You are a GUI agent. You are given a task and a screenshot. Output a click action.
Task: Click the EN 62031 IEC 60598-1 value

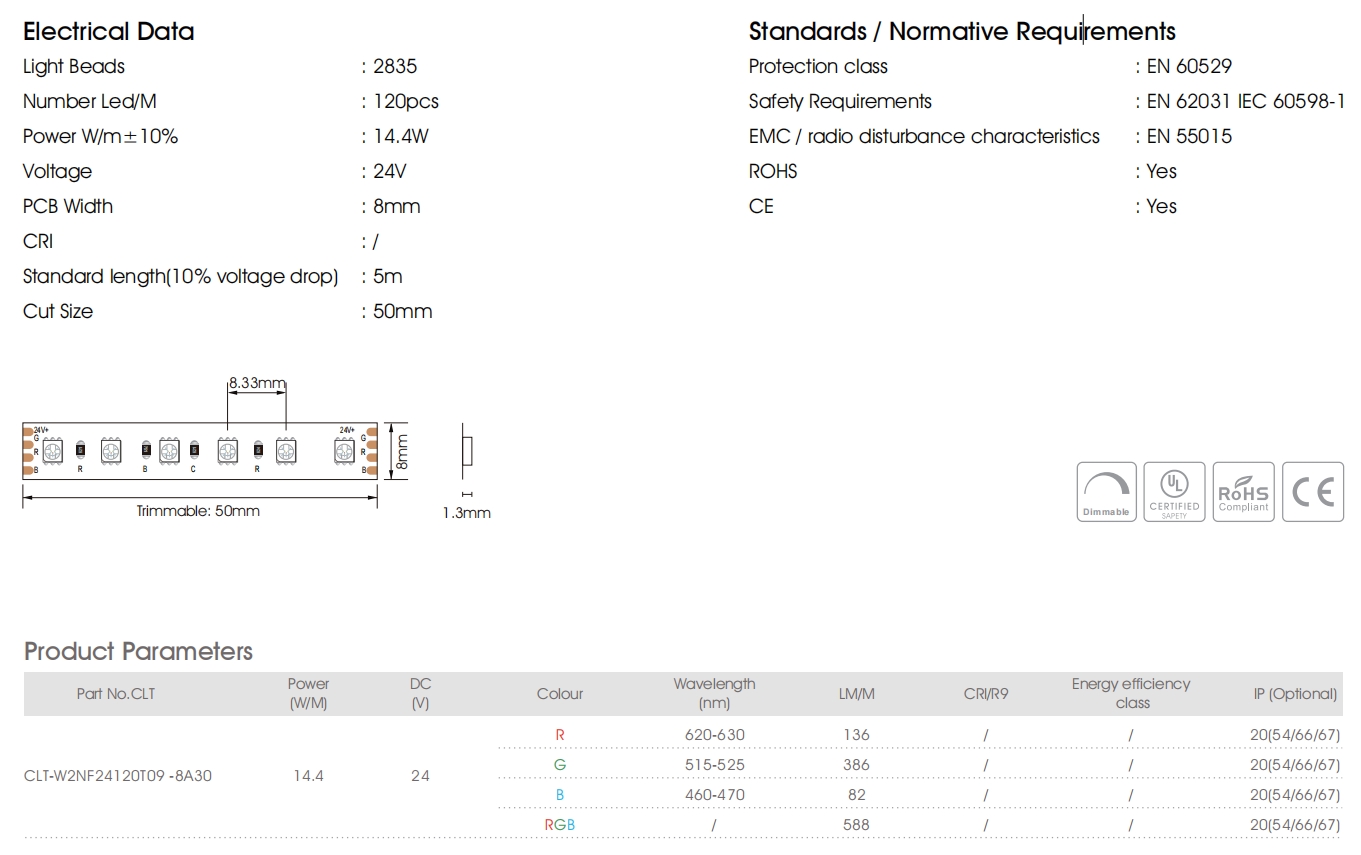click(x=1245, y=101)
